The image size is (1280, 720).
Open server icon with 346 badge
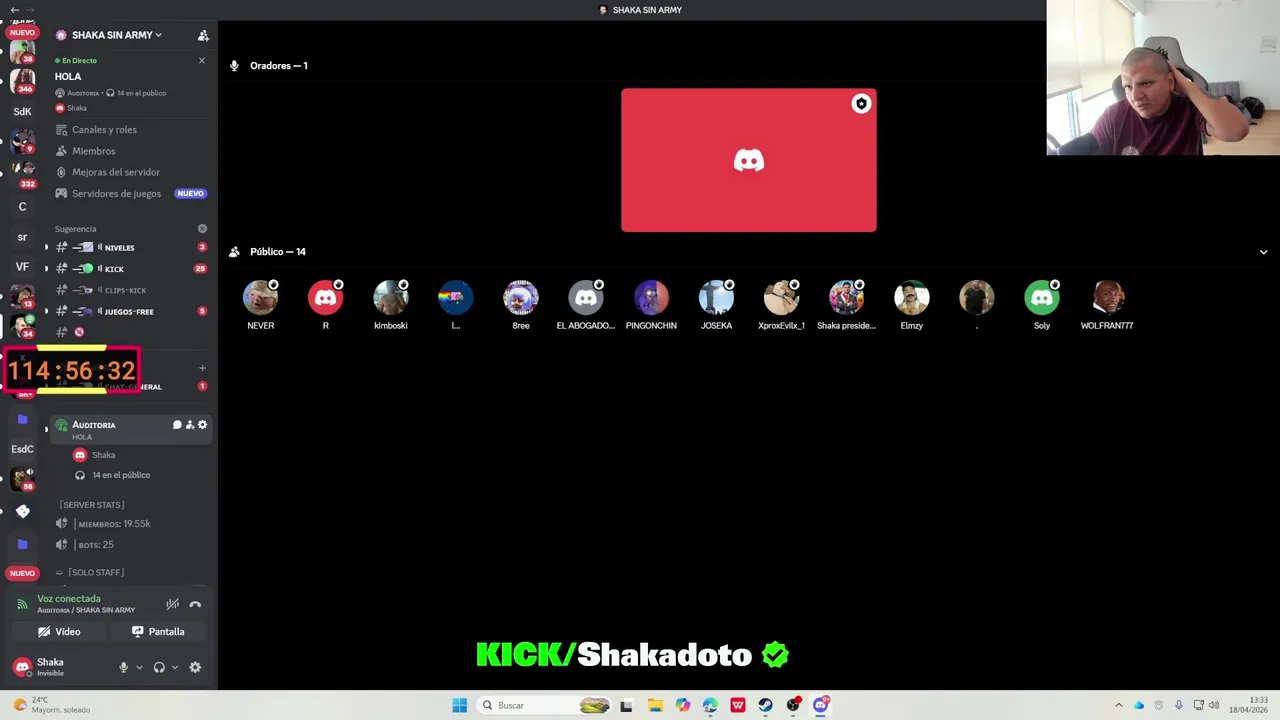[22, 80]
